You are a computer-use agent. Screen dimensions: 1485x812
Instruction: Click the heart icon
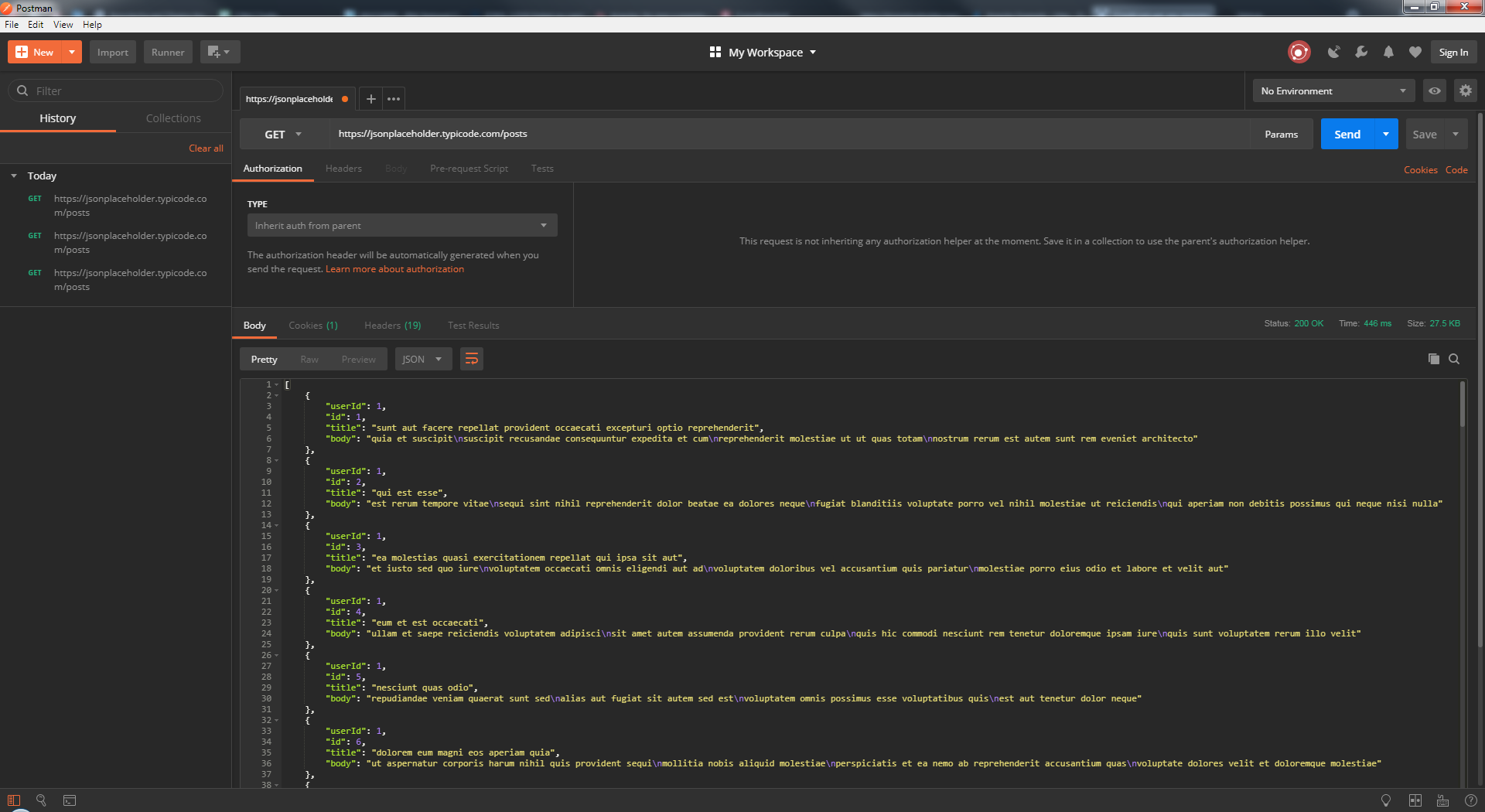(1415, 52)
